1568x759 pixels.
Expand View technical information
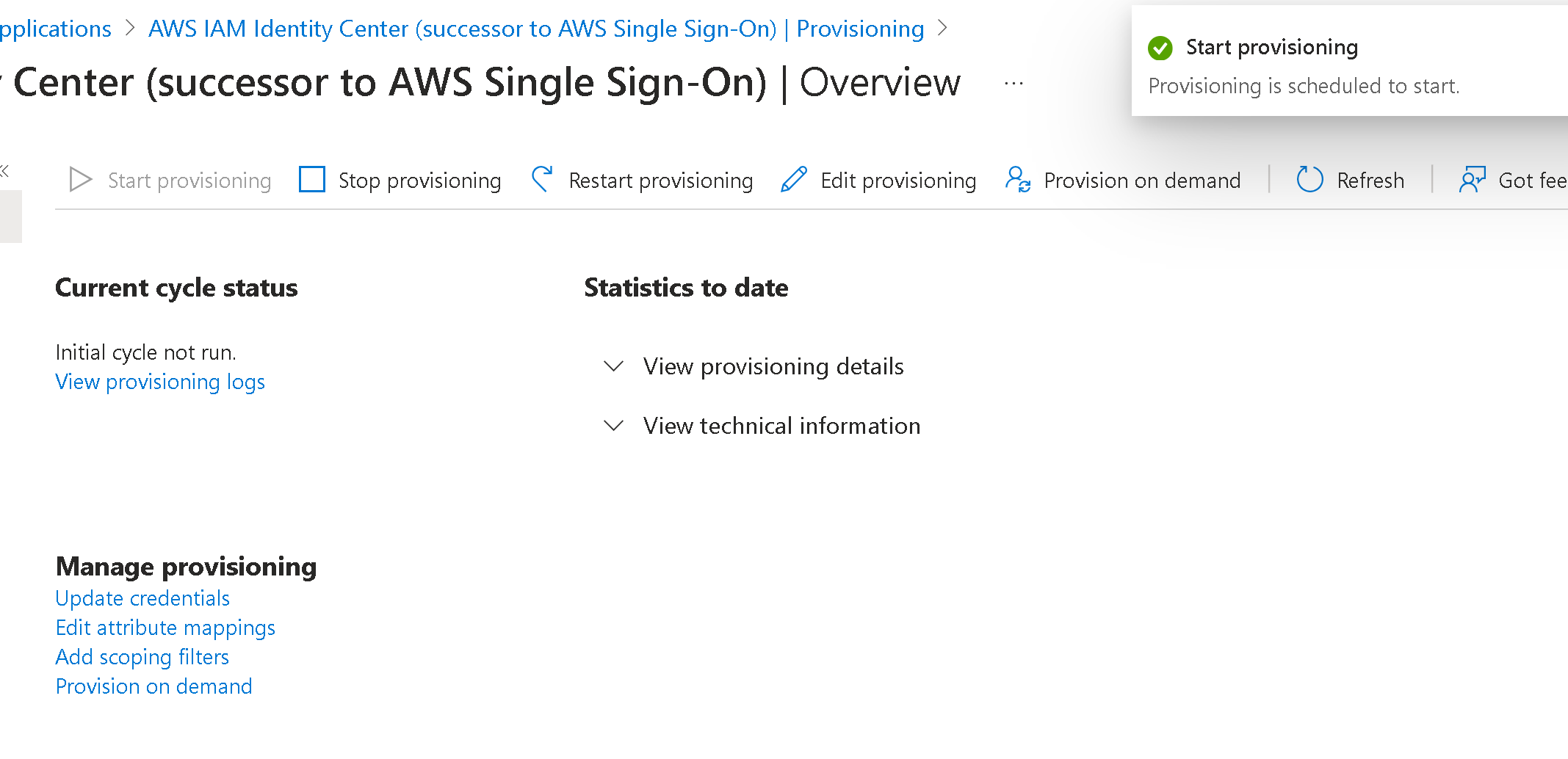point(781,426)
